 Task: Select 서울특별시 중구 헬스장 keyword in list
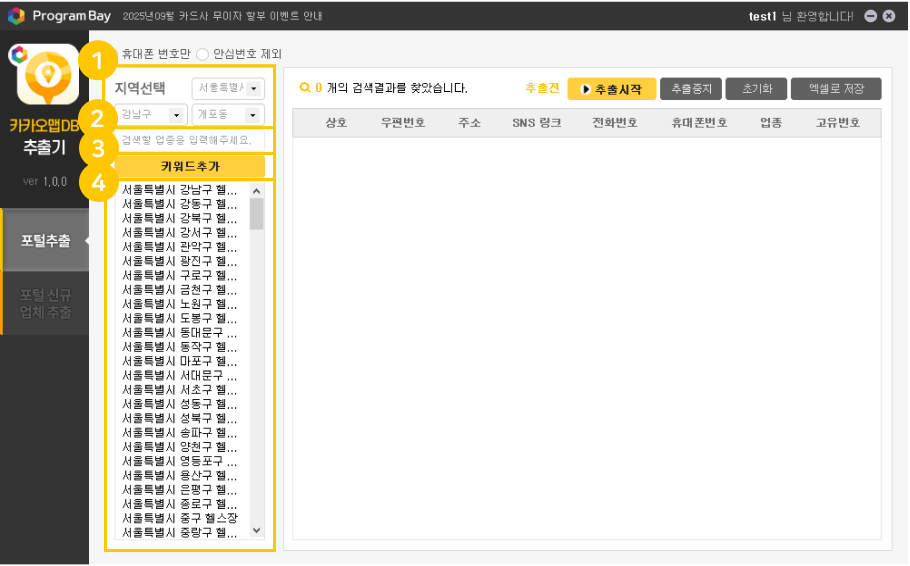[x=180, y=518]
